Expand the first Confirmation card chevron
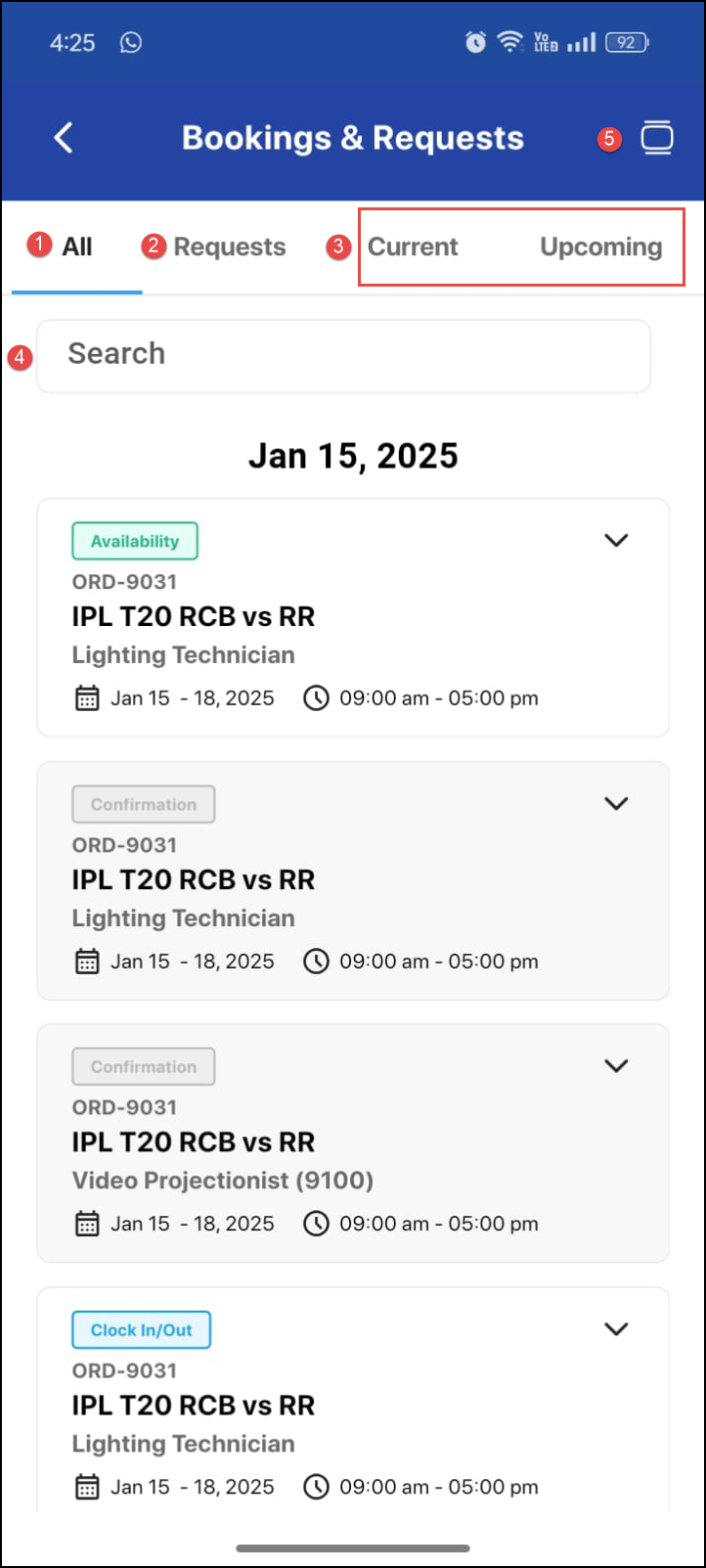The width and height of the screenshot is (706, 1568). point(616,803)
